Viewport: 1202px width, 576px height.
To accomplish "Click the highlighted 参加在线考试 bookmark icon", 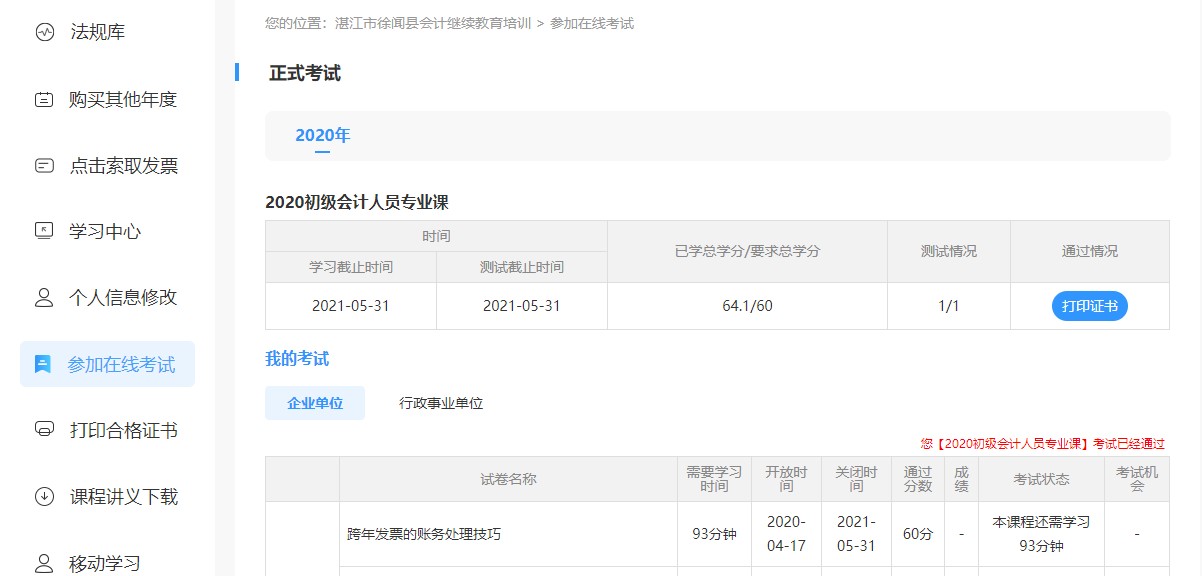I will pyautogui.click(x=44, y=364).
